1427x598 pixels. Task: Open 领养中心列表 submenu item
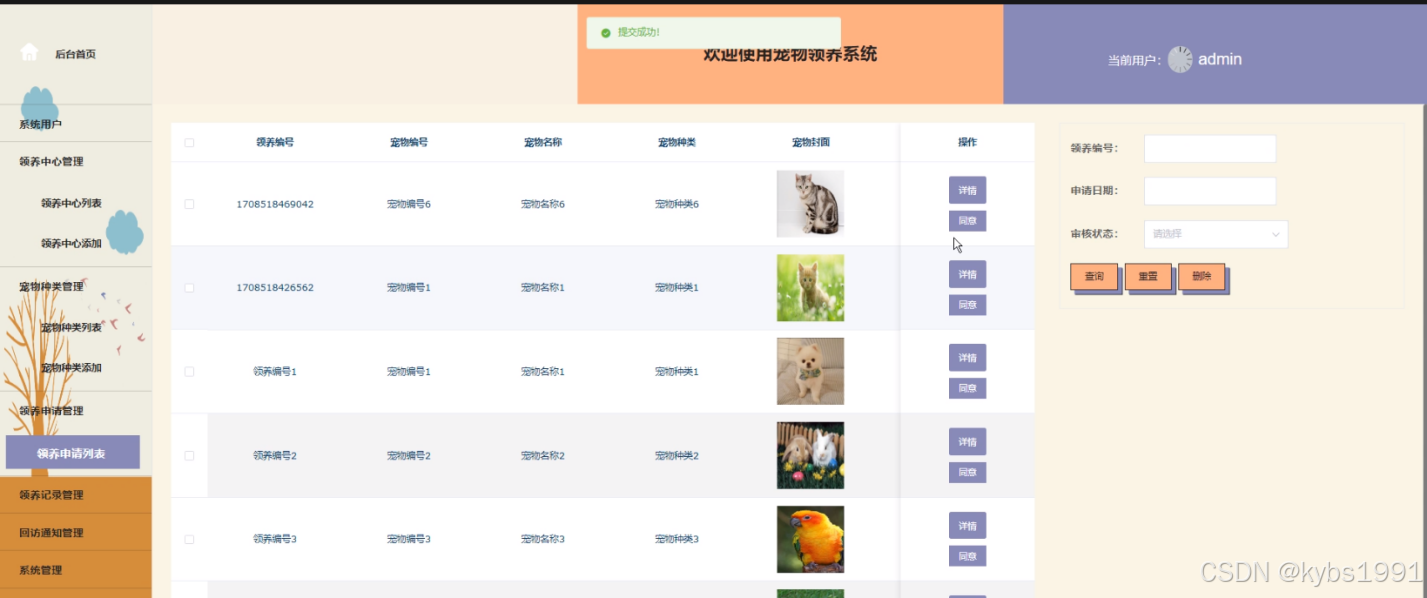[71, 203]
